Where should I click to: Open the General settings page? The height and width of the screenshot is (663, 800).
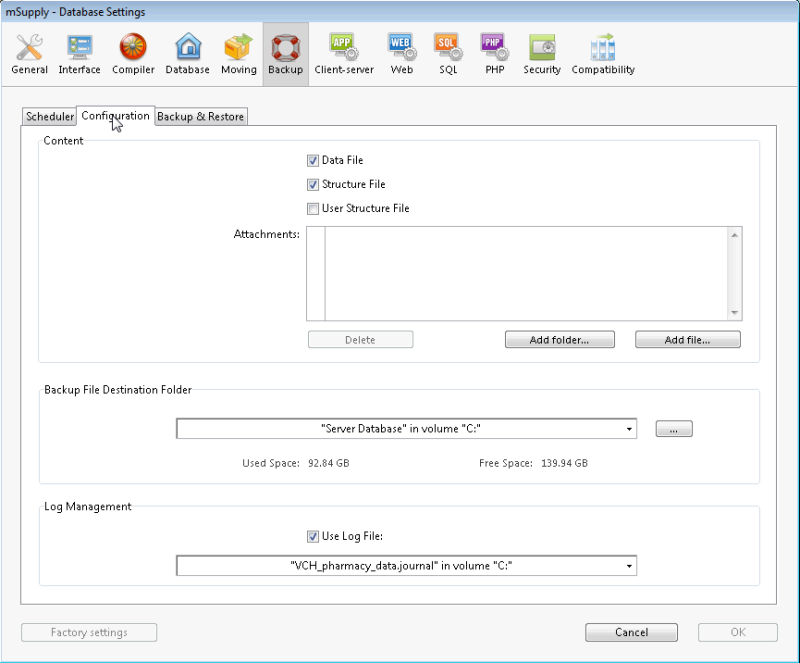tap(29, 52)
